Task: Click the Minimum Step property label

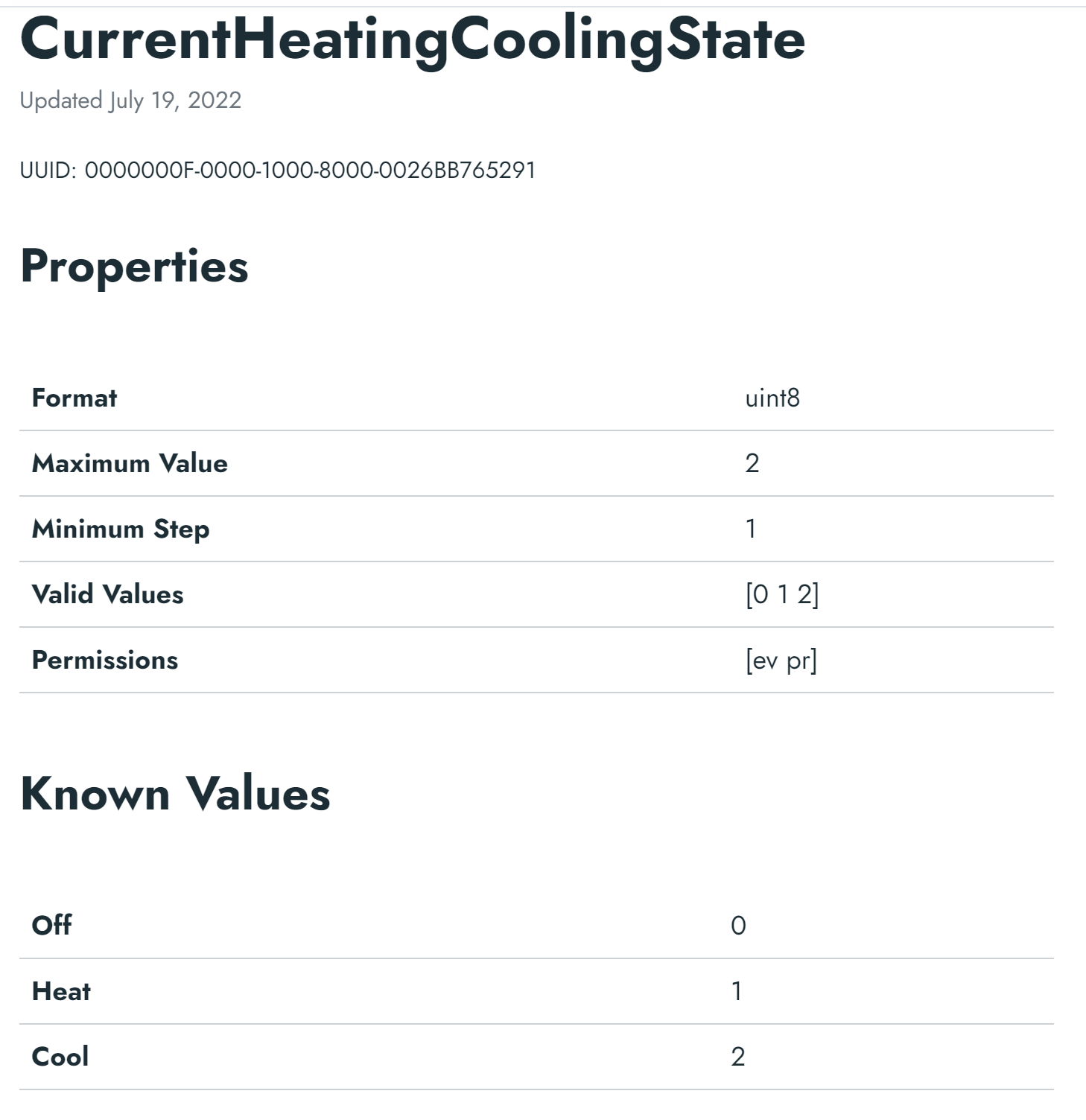Action: click(121, 529)
